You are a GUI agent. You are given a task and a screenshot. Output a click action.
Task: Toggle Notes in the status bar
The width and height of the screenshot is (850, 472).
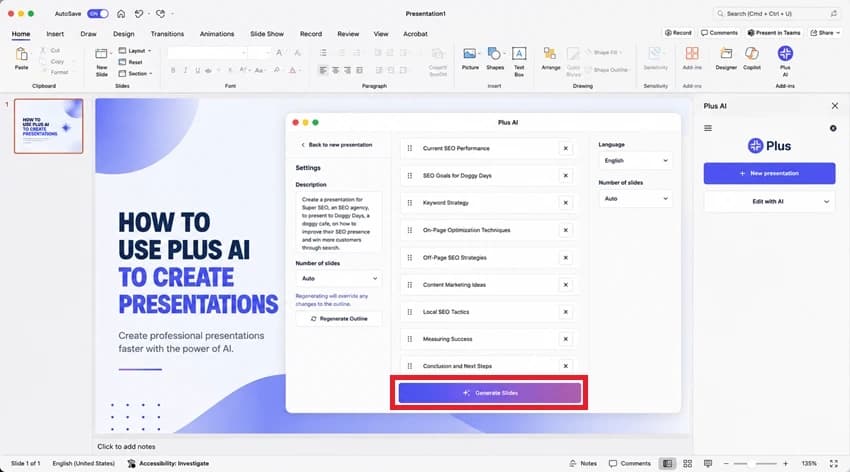tap(583, 463)
